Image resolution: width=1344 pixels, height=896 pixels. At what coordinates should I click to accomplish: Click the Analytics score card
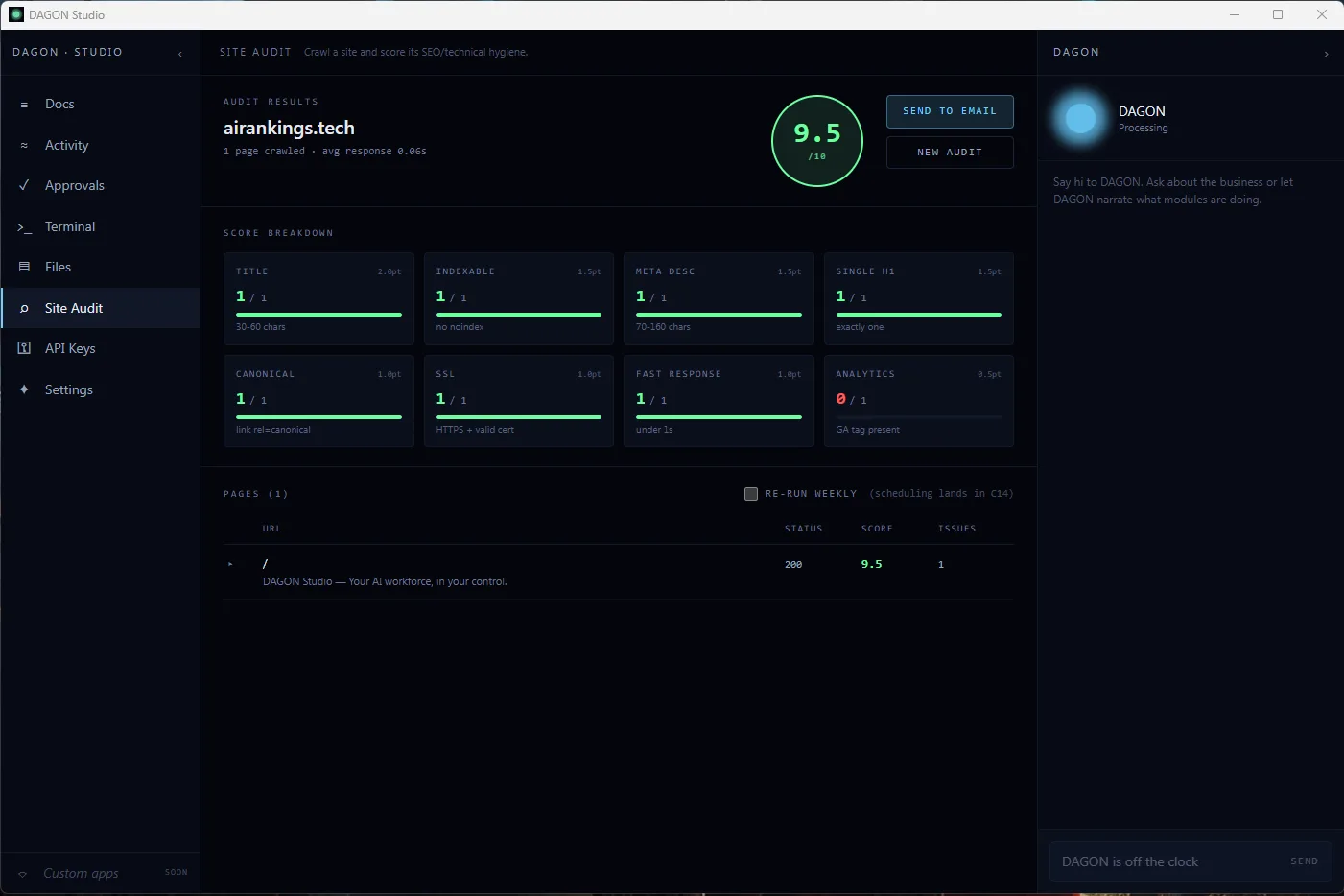tap(918, 401)
